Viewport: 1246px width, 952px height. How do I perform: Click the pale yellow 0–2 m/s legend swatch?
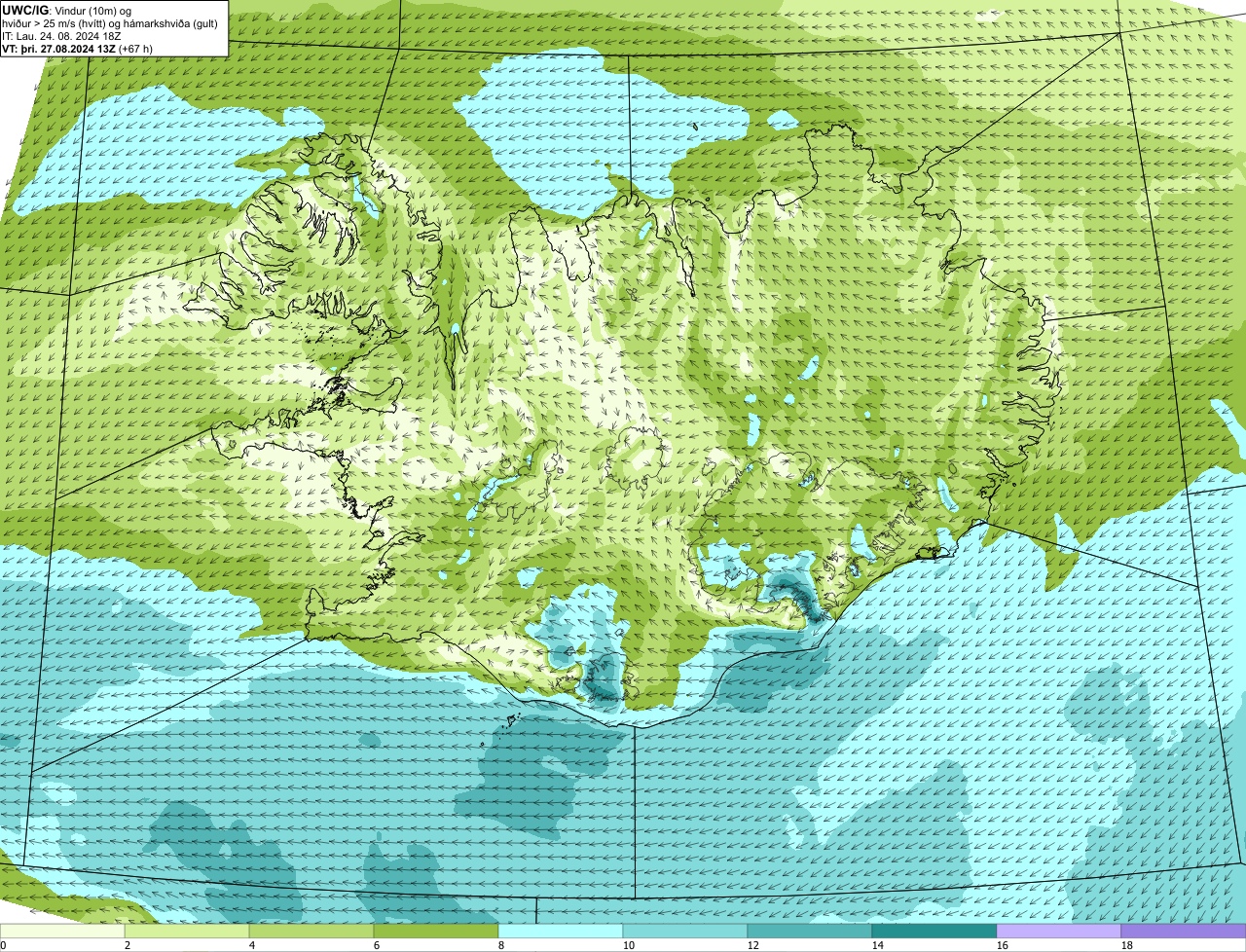(x=62, y=932)
